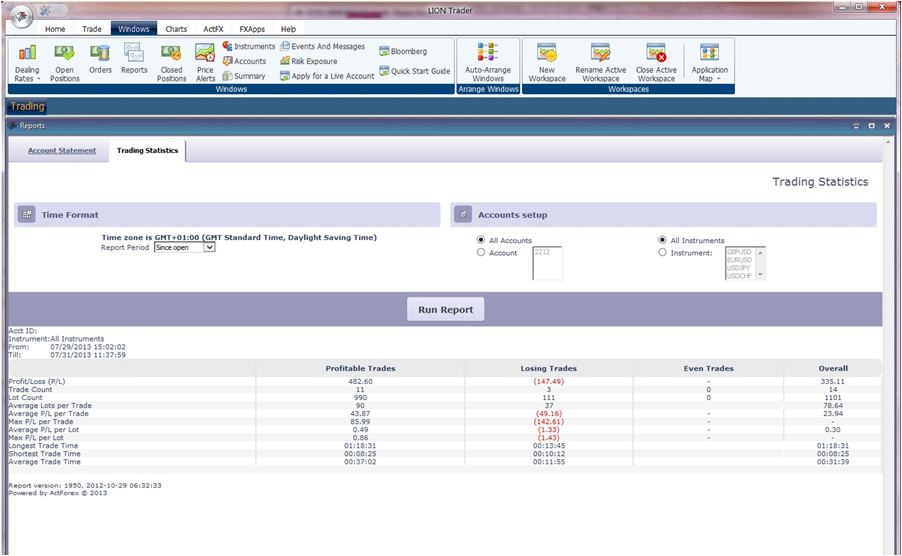Open the Help ribbon tab

click(x=288, y=29)
